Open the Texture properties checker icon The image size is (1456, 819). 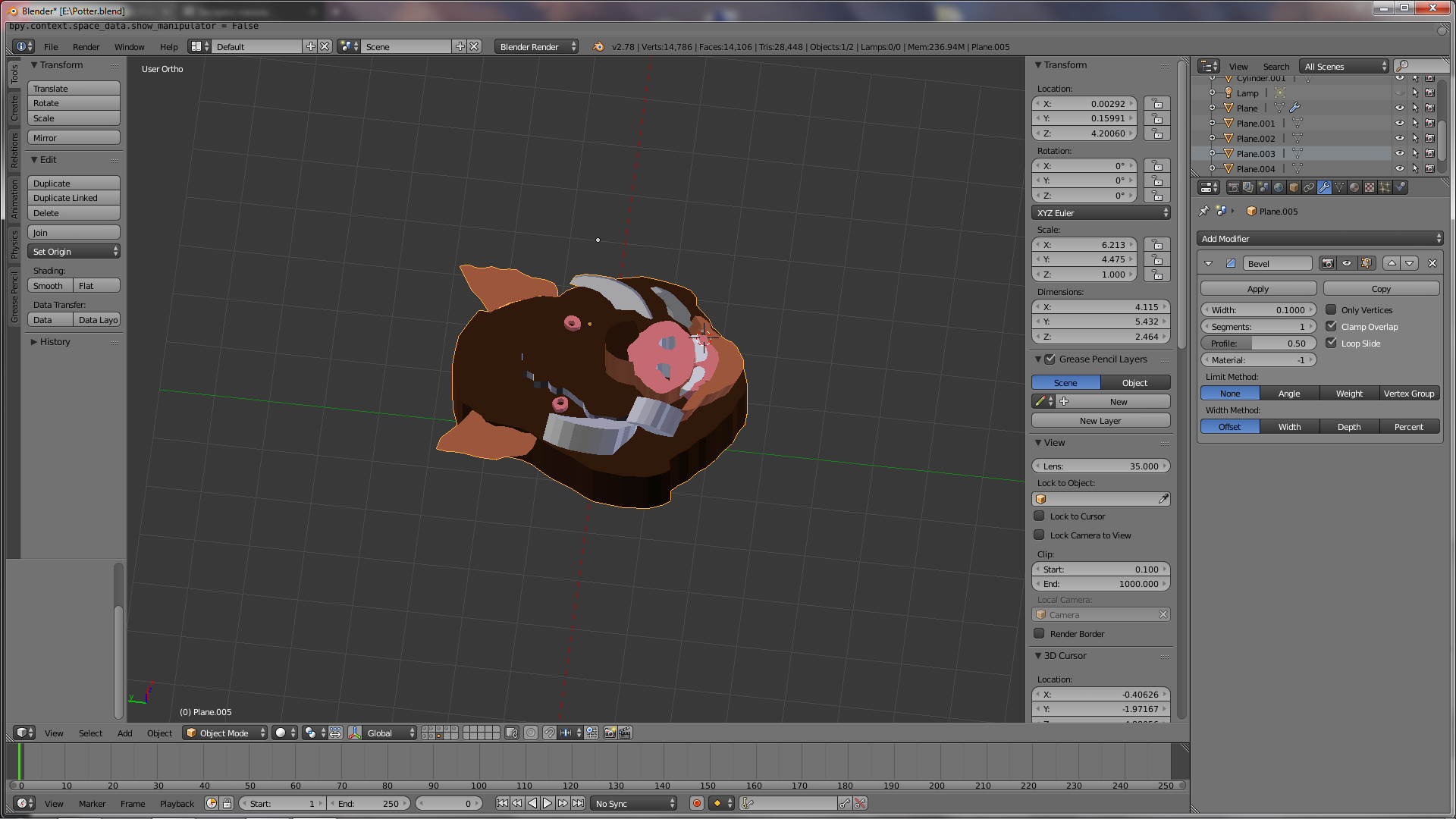(x=1370, y=187)
